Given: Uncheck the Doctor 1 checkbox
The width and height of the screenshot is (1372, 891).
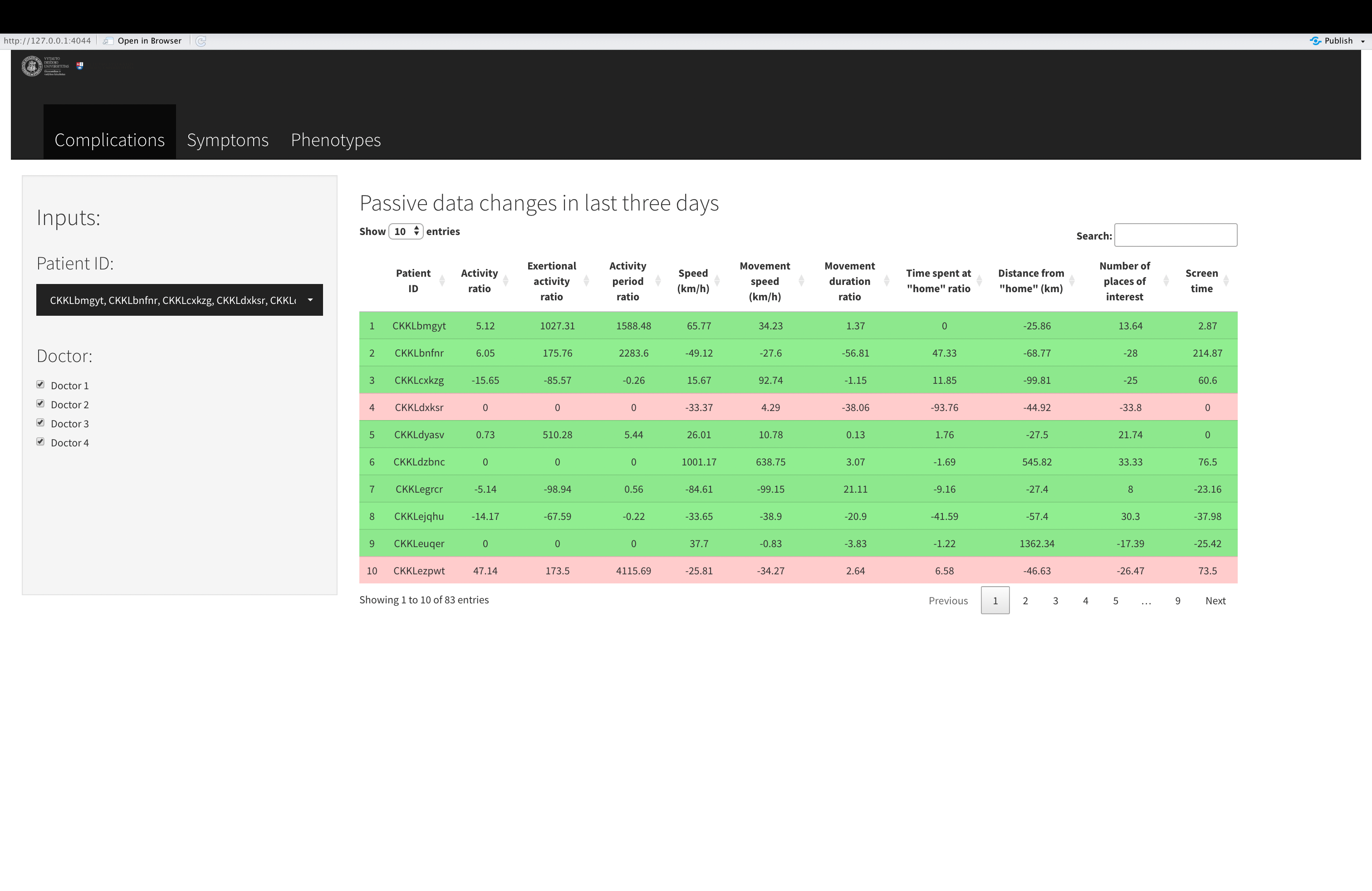Looking at the screenshot, I should click(x=40, y=384).
